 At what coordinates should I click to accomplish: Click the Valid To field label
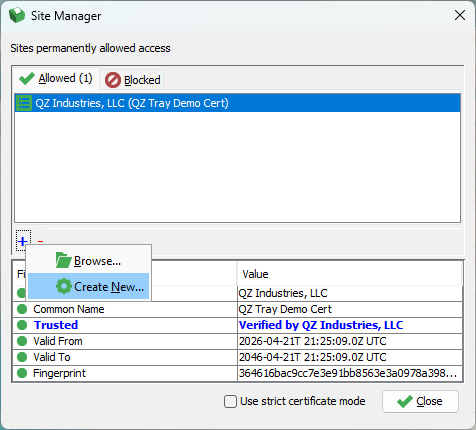point(52,357)
